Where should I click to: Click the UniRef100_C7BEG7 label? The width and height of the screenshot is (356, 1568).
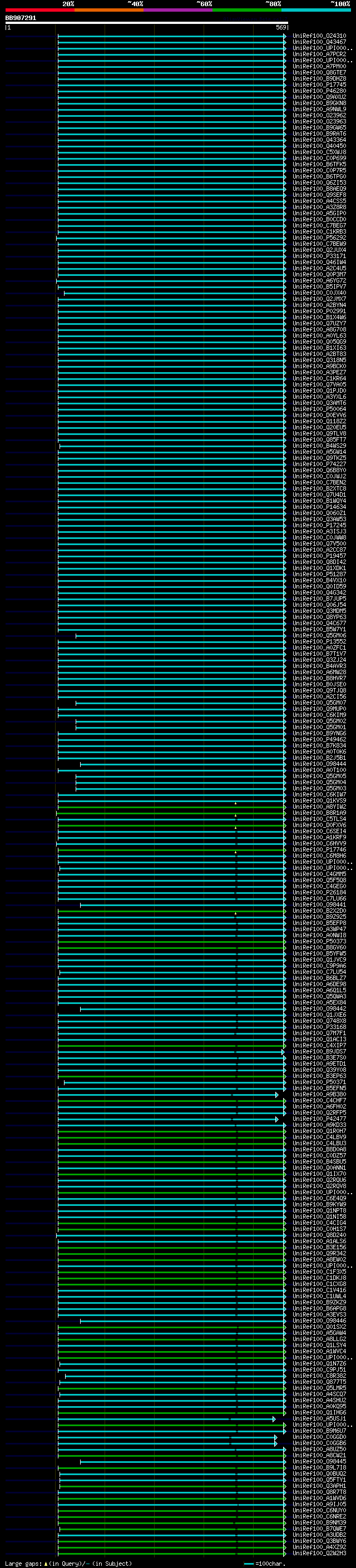click(x=319, y=226)
